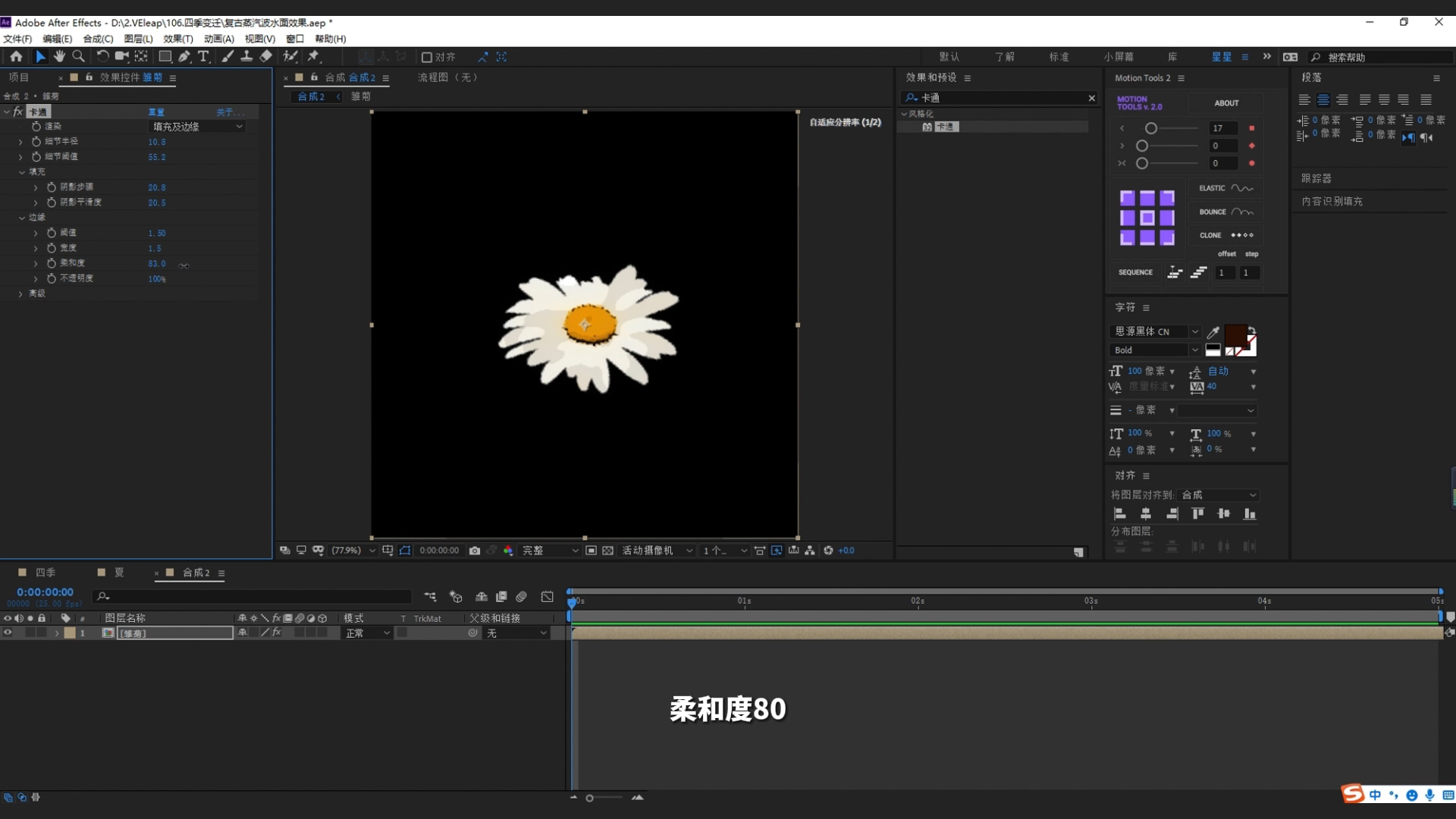Click the ELASTIC button in Motion Tools
The width and height of the screenshot is (1456, 819).
point(1225,188)
